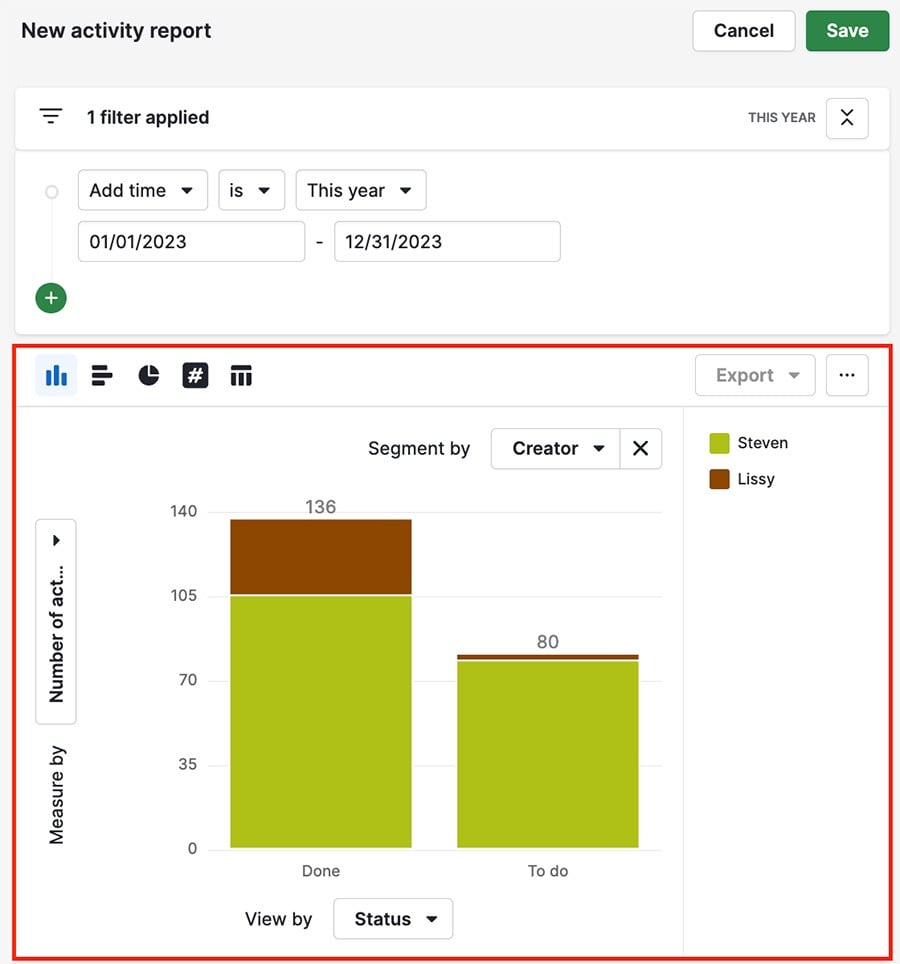Cancel the new activity report

(743, 31)
